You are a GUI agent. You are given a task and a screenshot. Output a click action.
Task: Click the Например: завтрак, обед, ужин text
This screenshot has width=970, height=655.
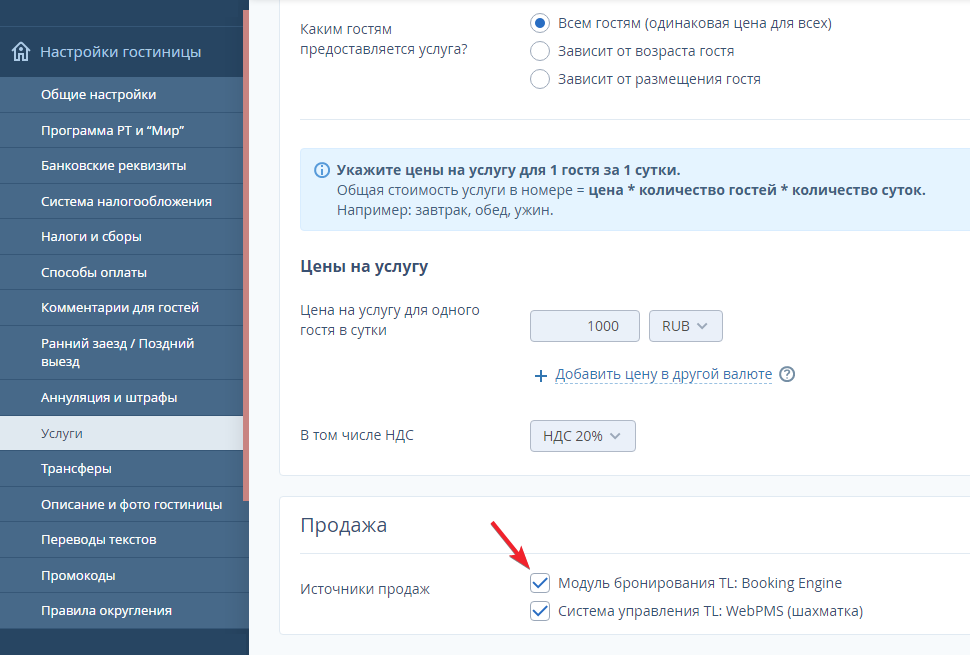point(445,210)
